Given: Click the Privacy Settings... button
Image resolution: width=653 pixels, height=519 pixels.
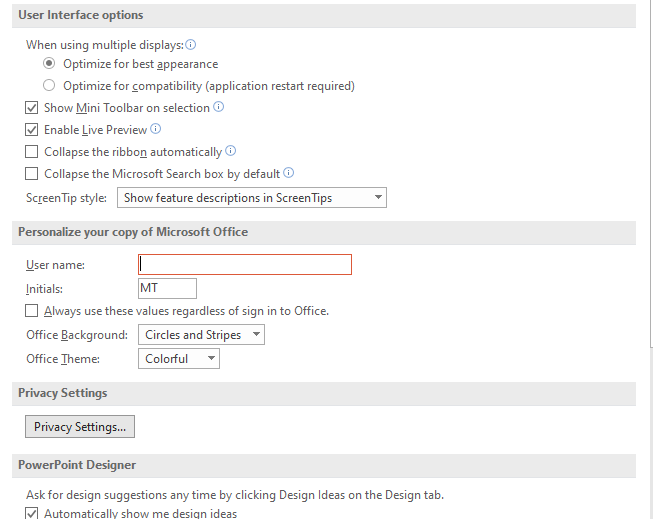Looking at the screenshot, I should click(80, 427).
